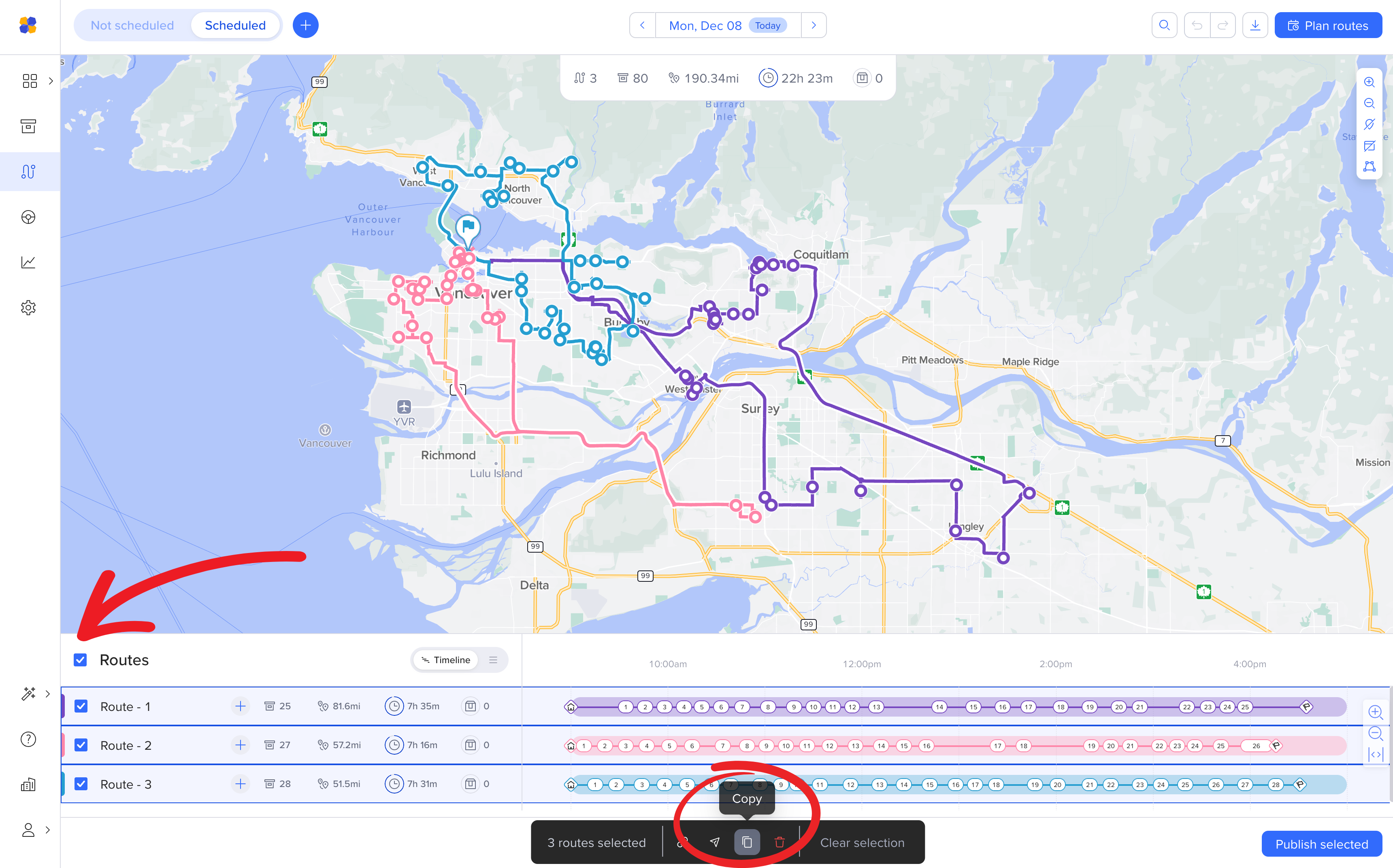The height and width of the screenshot is (868, 1393).
Task: Uncheck the Route - 1 checkbox
Action: pyautogui.click(x=81, y=706)
